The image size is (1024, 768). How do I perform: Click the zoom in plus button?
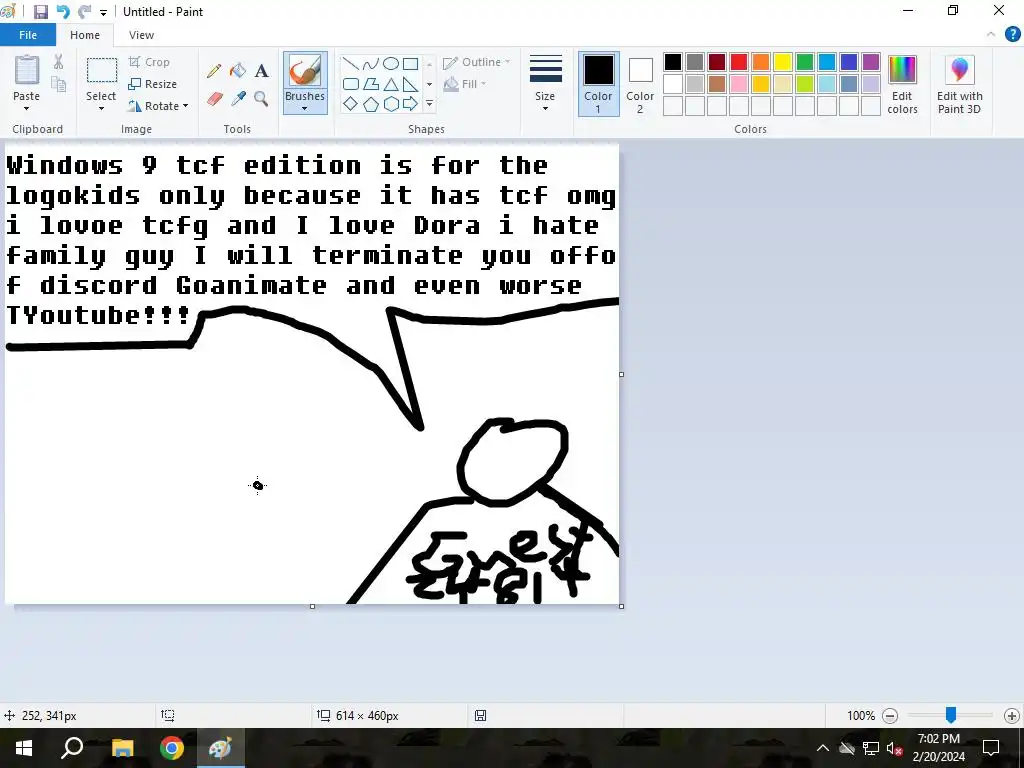click(x=1012, y=716)
